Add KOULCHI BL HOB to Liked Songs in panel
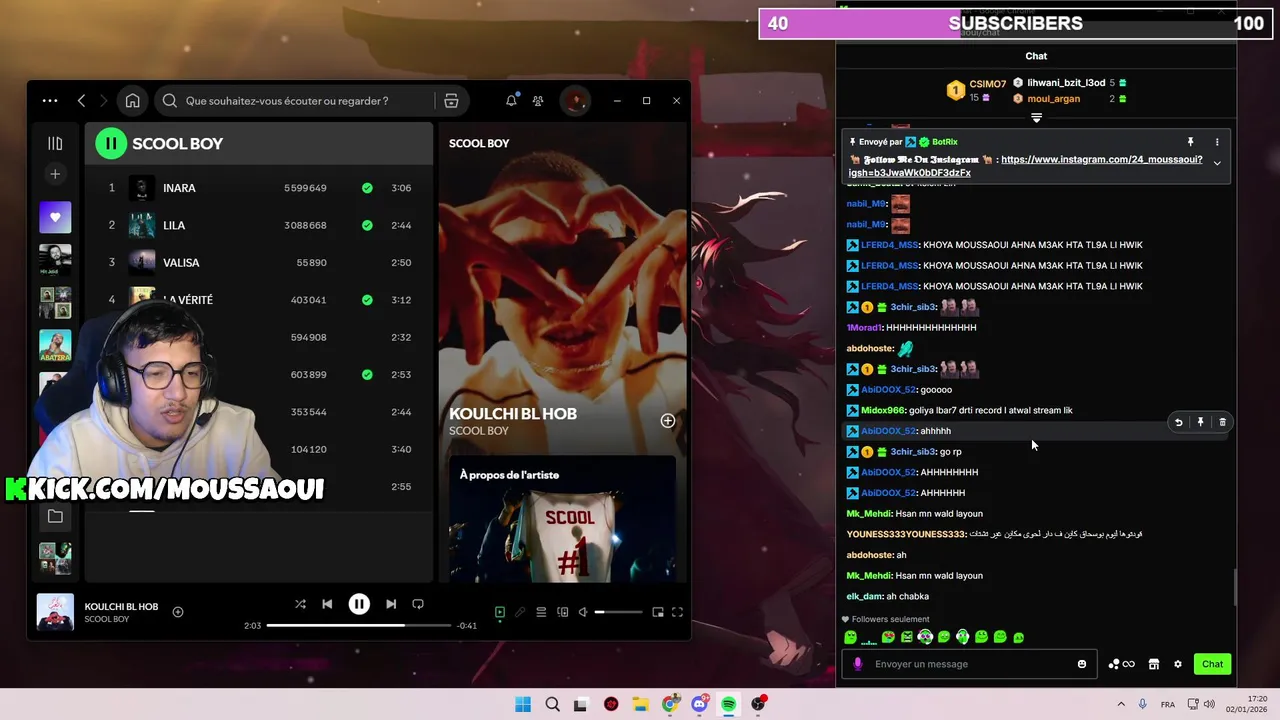 pos(667,421)
